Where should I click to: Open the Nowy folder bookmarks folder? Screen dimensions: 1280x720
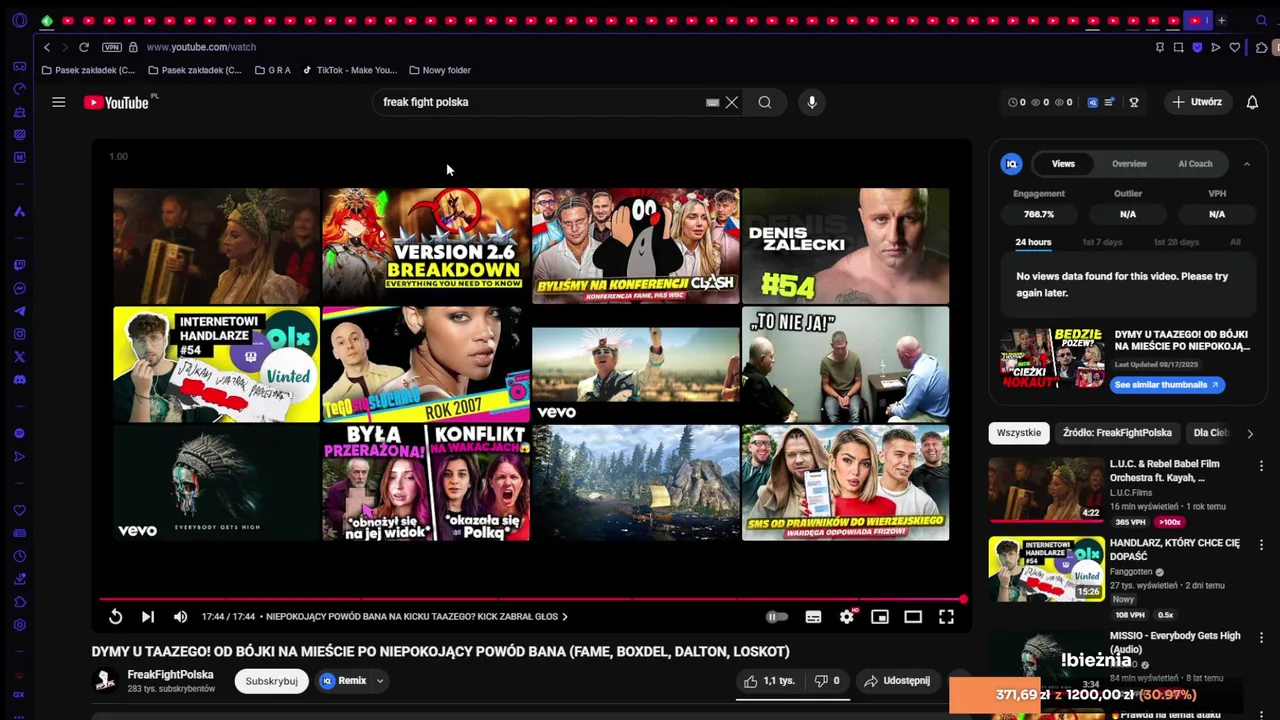440,70
